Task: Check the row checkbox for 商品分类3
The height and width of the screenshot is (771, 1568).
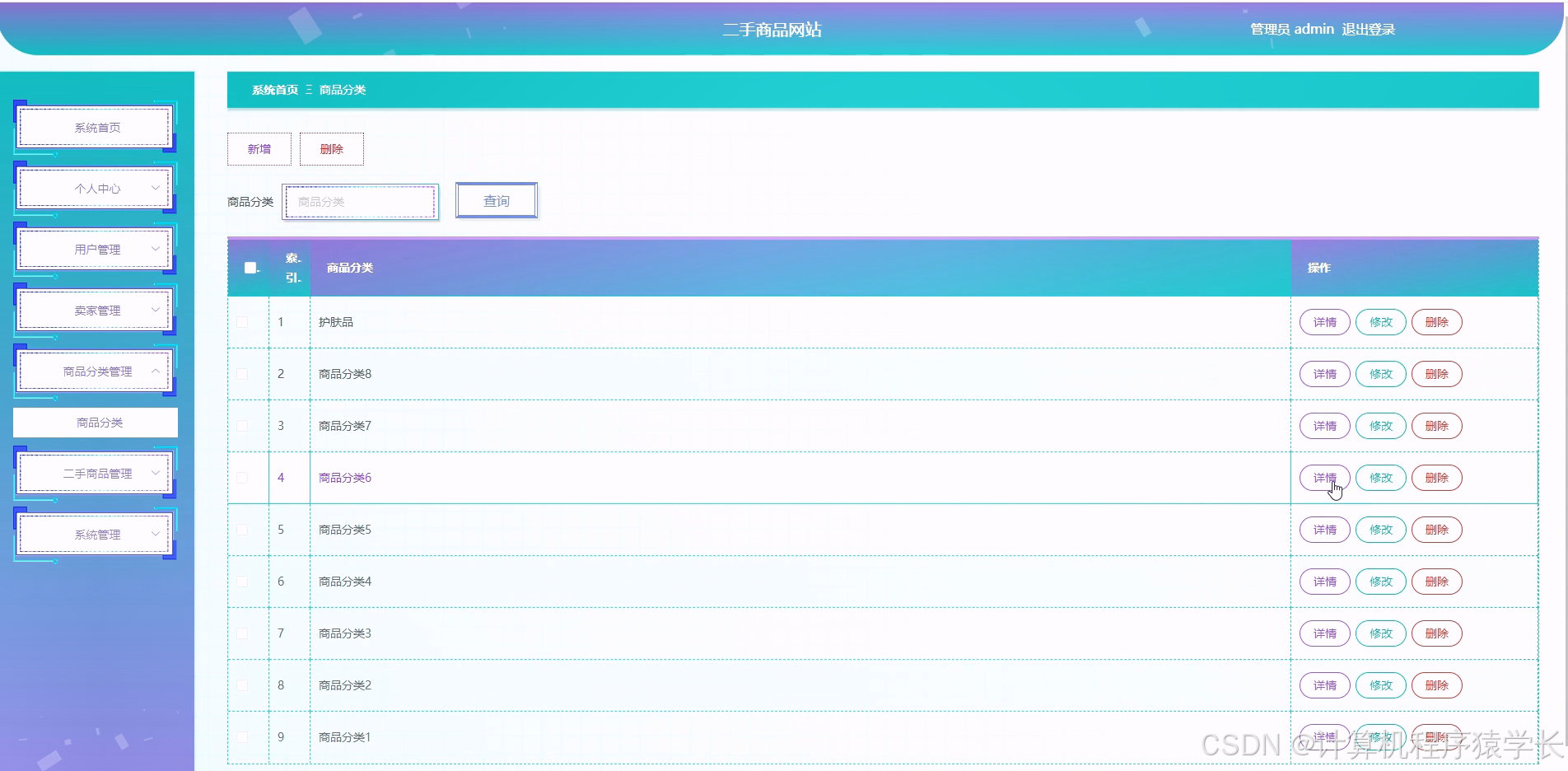Action: [x=242, y=633]
